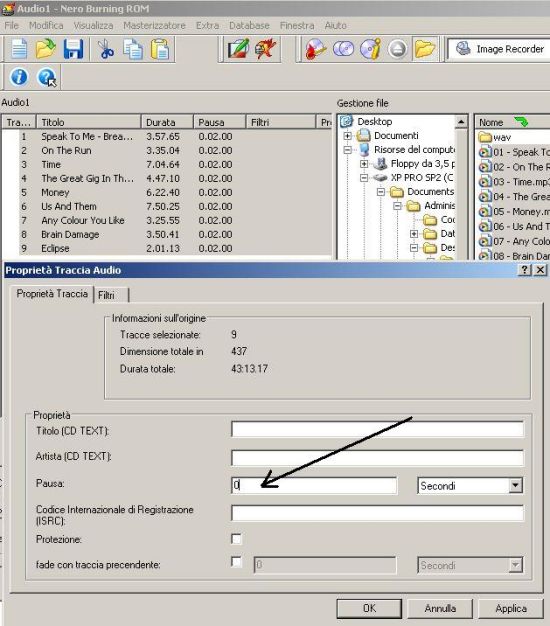Click the Copy icon in the toolbar
This screenshot has height=626, width=550.
[x=133, y=49]
